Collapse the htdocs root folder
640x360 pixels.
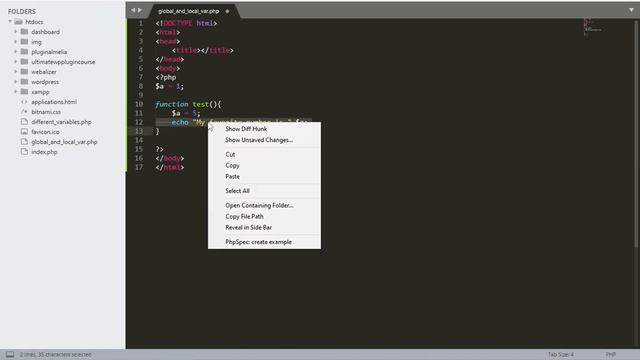(x=10, y=22)
